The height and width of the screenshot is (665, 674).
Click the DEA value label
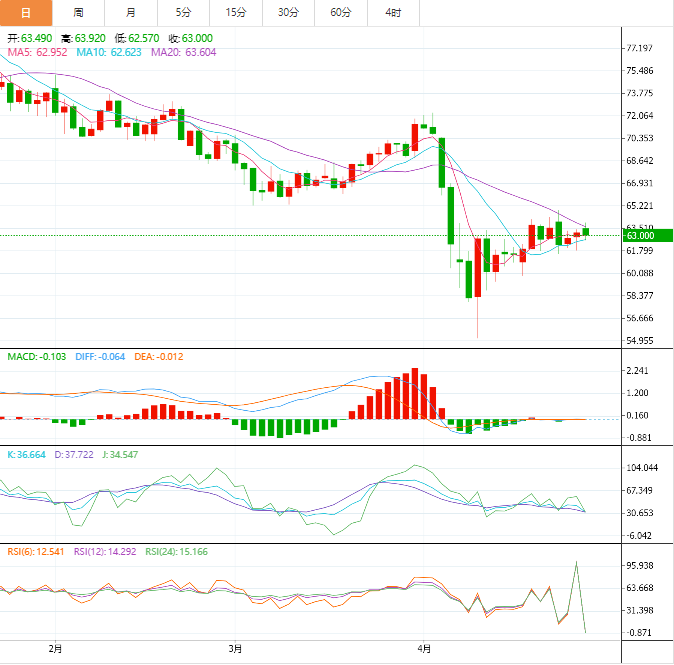click(x=158, y=356)
